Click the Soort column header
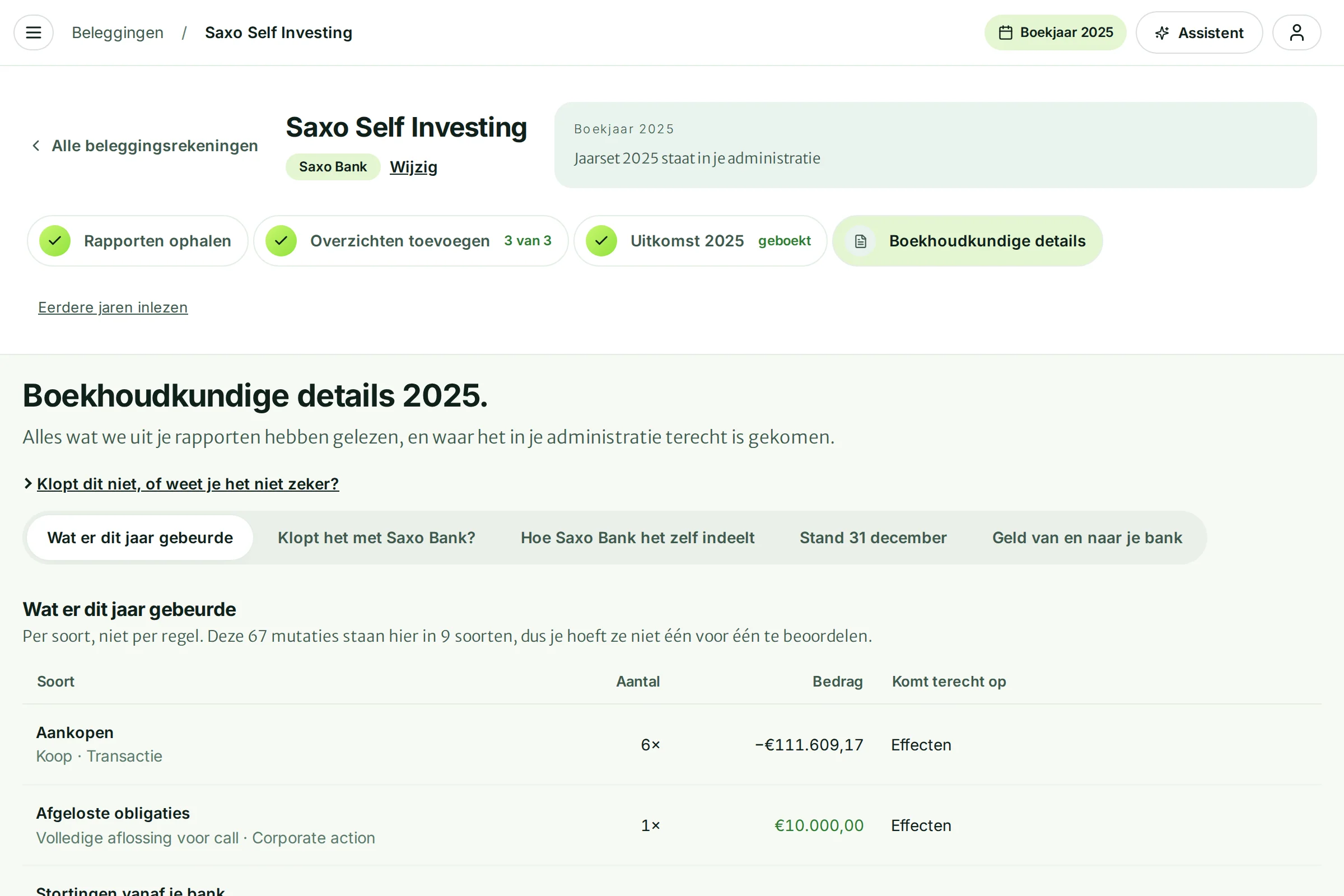This screenshot has height=896, width=1344. tap(55, 681)
